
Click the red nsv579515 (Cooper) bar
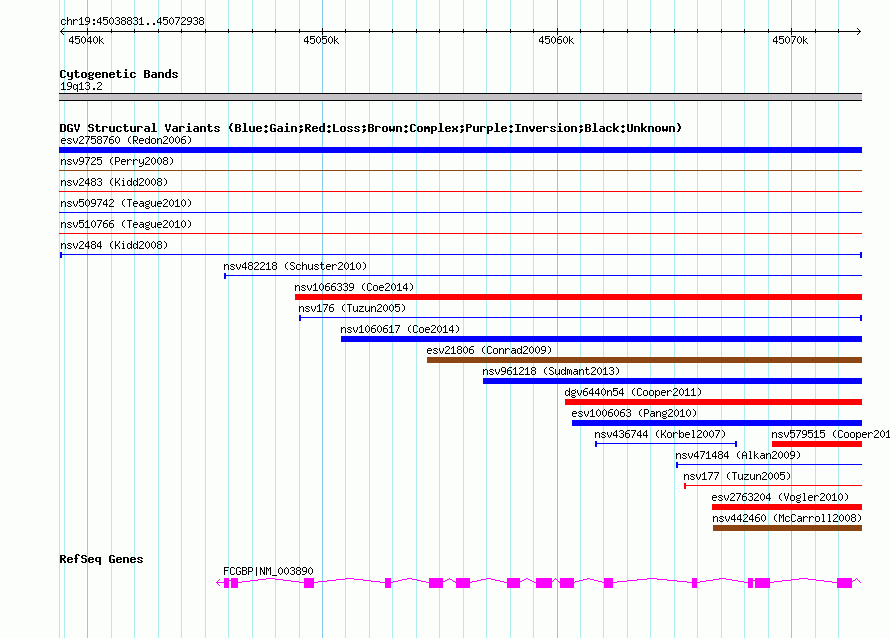click(816, 444)
